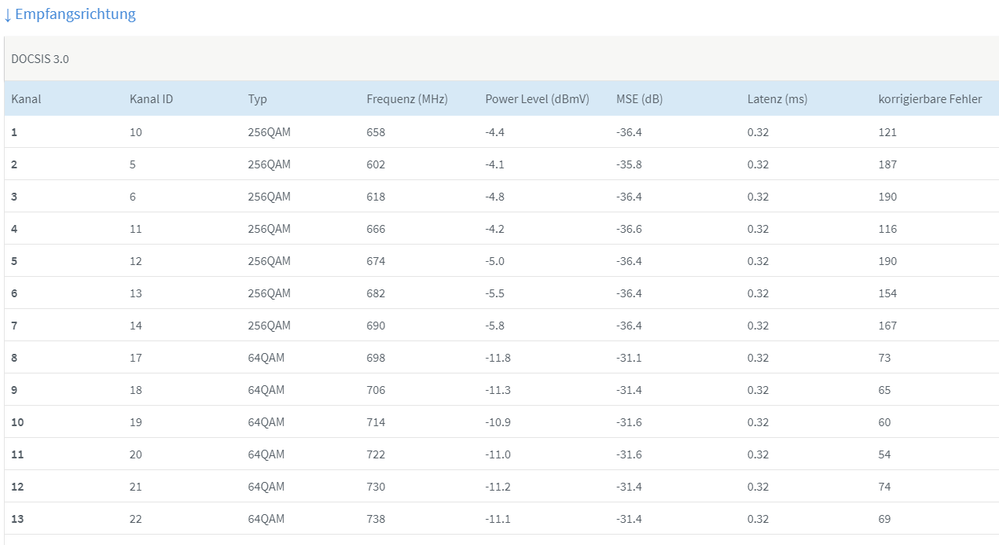Select the -35.8 MSE value

[x=629, y=164]
